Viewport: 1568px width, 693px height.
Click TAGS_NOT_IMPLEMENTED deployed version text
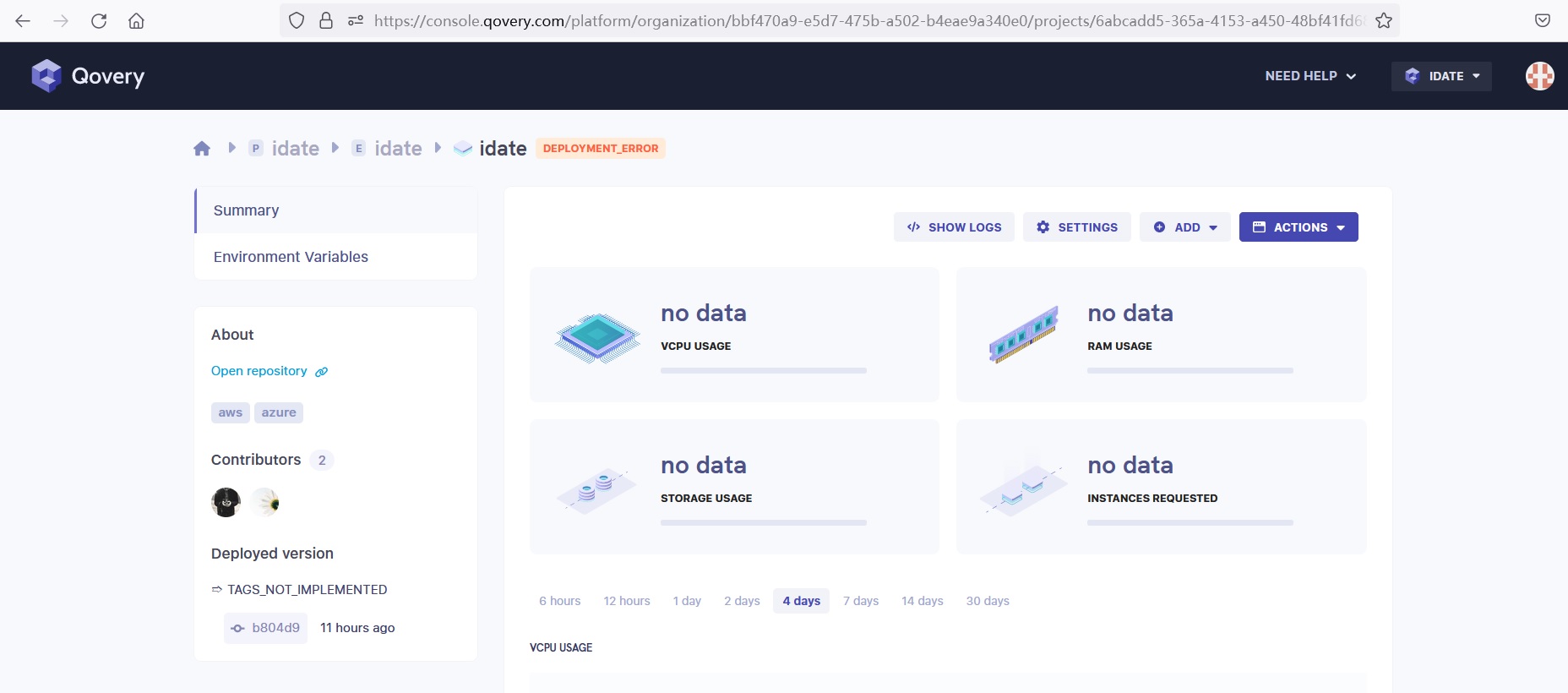(308, 590)
